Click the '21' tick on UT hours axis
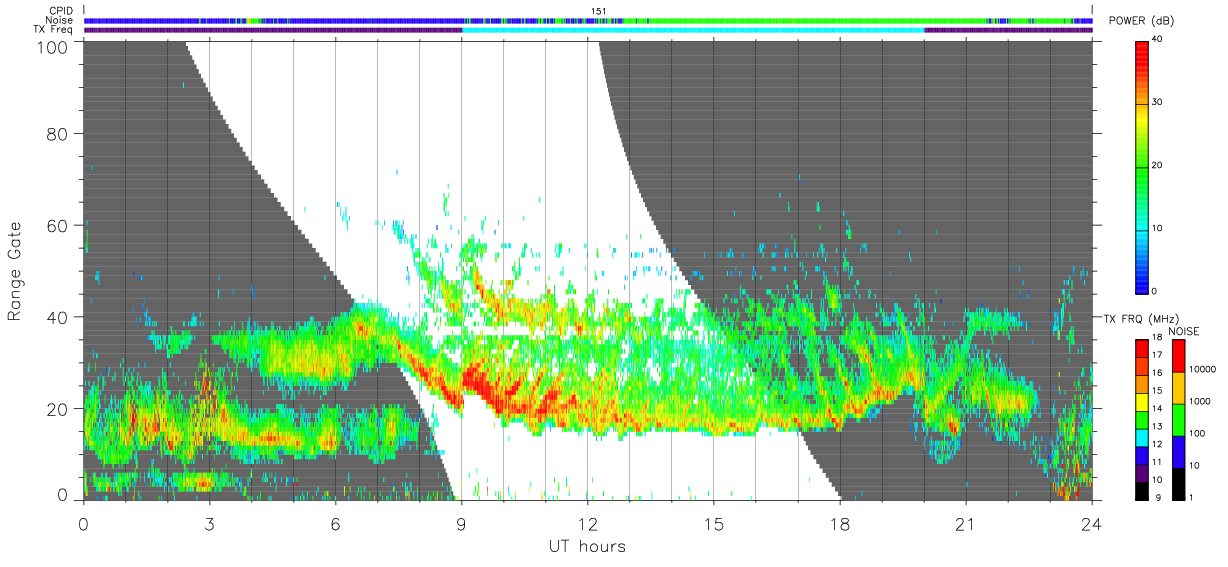1228x567 pixels. [966, 524]
